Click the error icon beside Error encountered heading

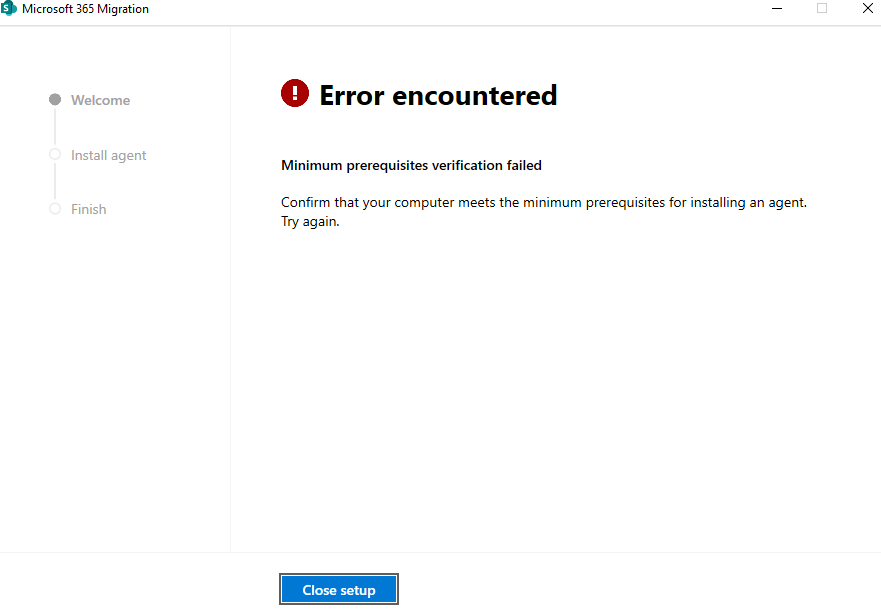coord(294,92)
